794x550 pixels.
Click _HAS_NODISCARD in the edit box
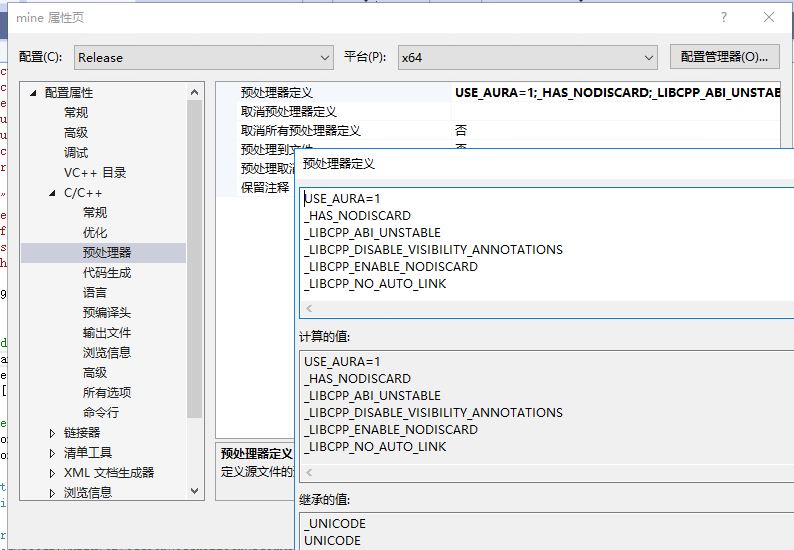358,216
